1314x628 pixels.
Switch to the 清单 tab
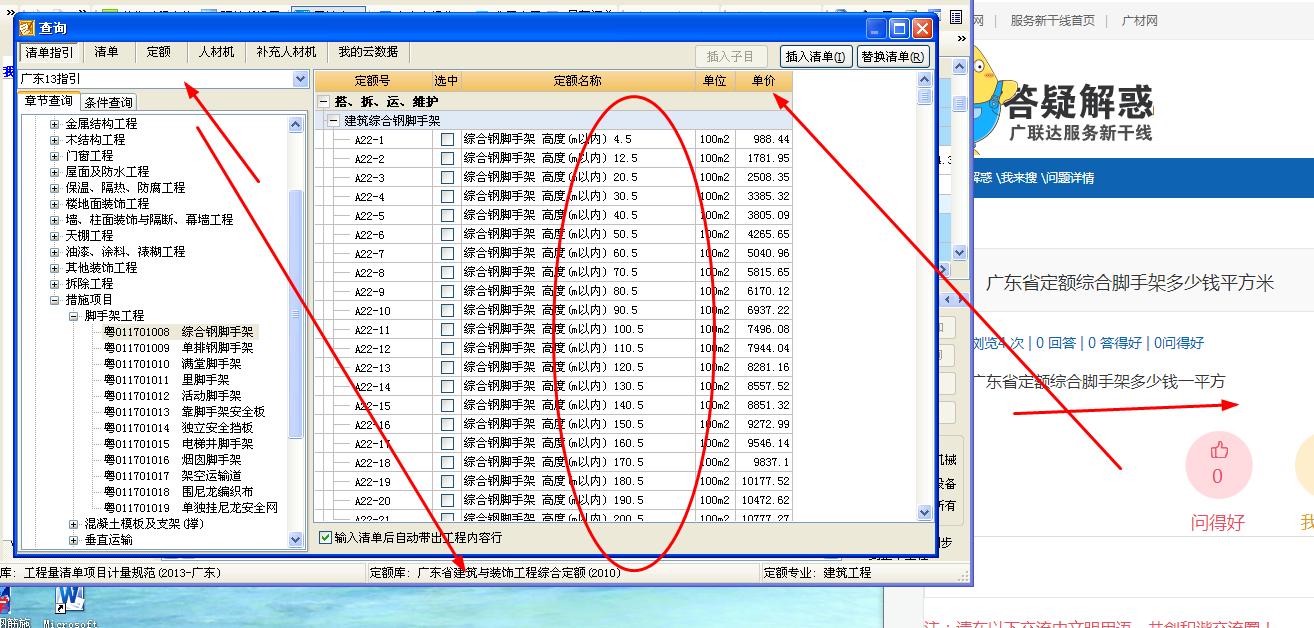107,52
